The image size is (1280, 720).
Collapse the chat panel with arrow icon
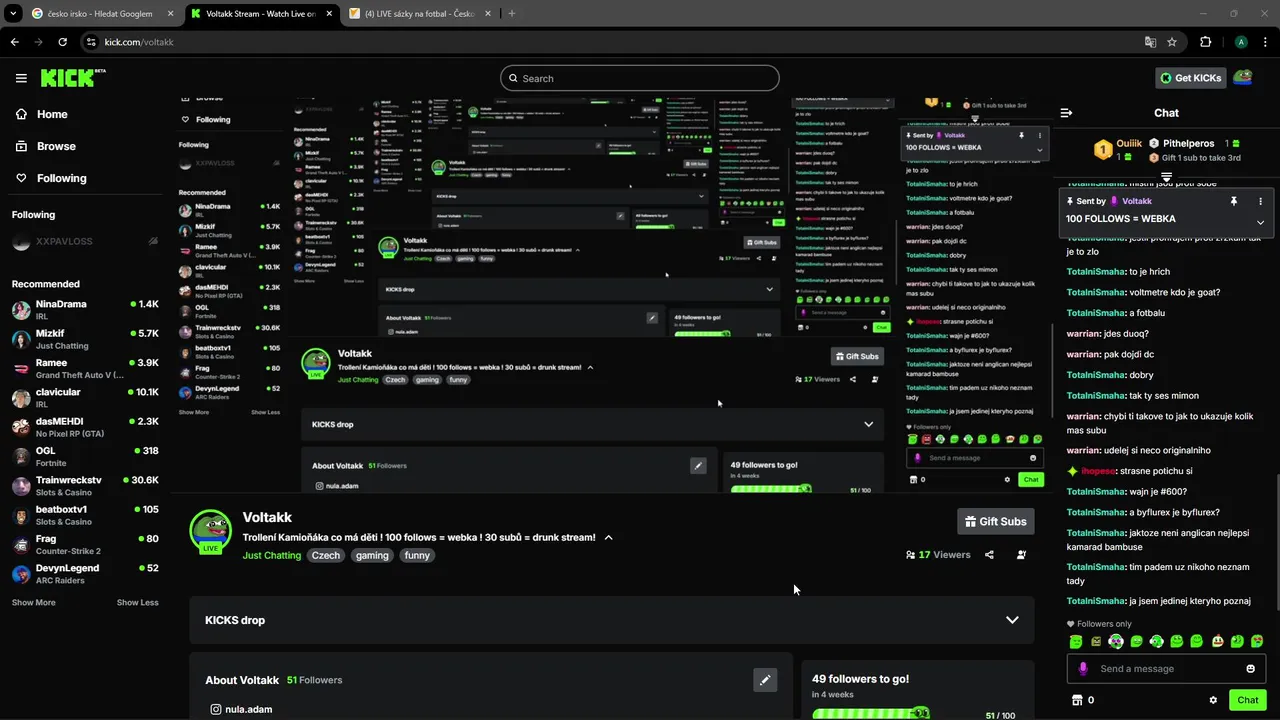(1066, 113)
